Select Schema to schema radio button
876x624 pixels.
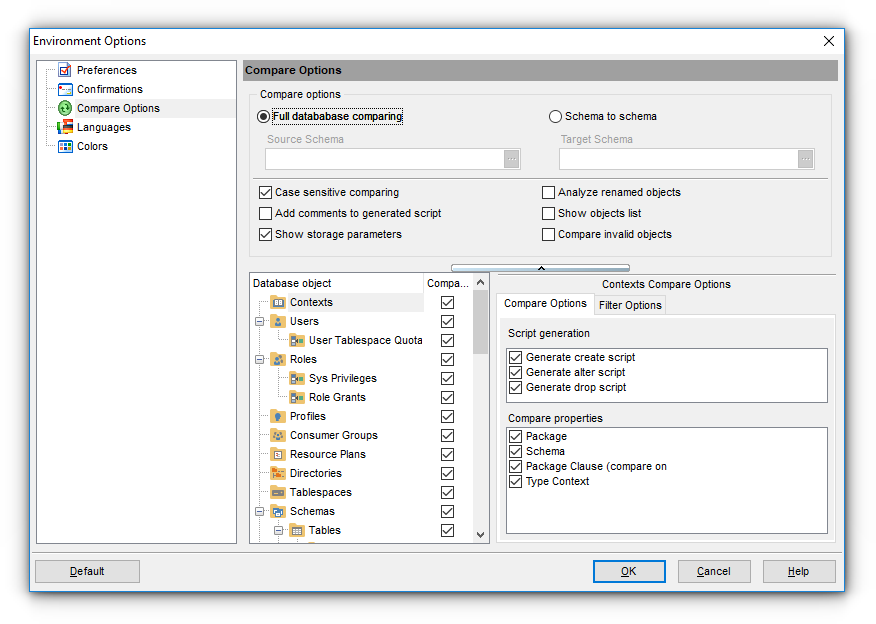click(x=556, y=116)
